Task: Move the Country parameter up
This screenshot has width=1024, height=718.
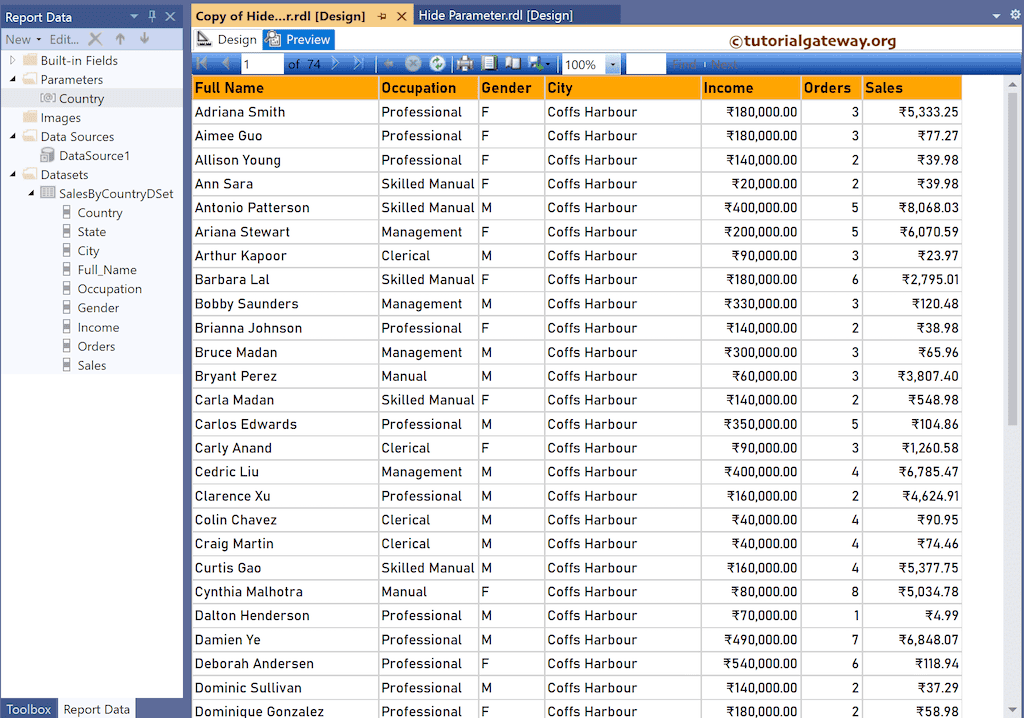Action: (x=119, y=38)
